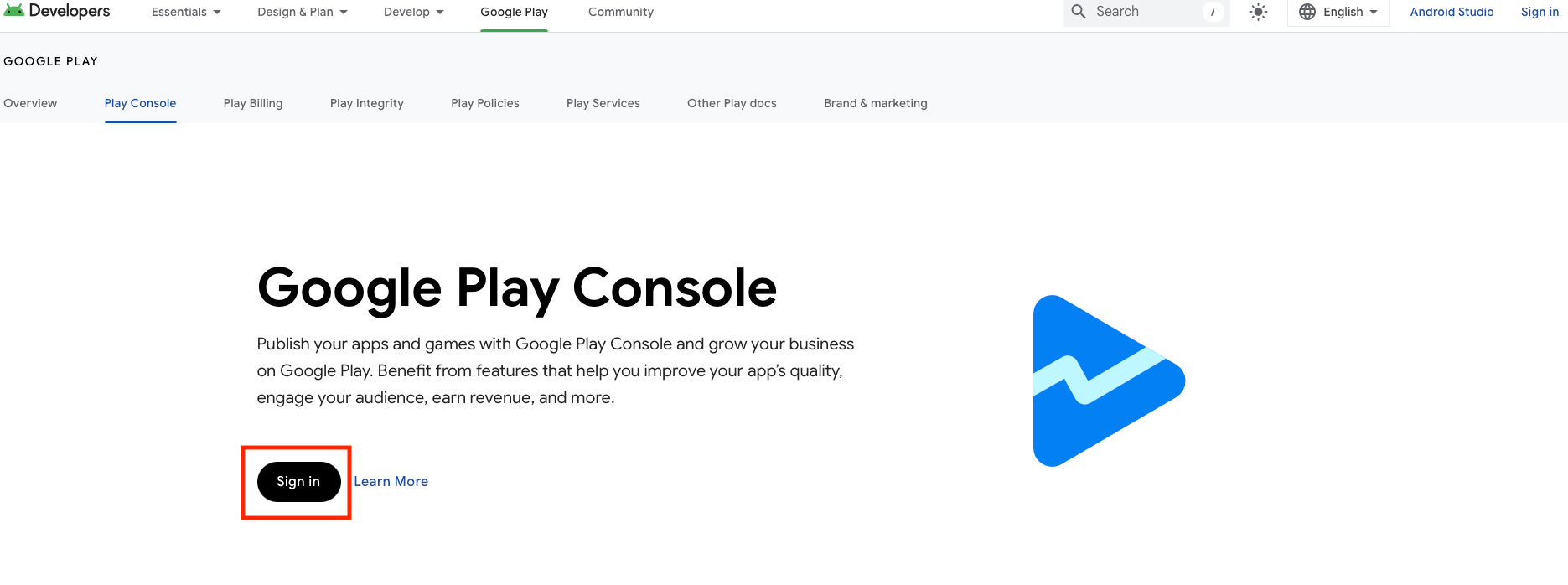Open the Community nav item
This screenshot has height=585, width=1568.
(621, 12)
